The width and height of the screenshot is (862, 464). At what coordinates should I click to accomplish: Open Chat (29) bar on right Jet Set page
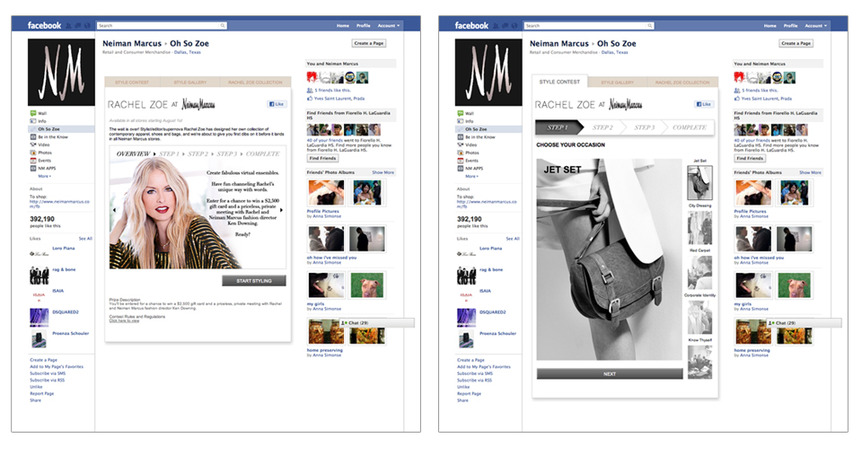point(804,323)
